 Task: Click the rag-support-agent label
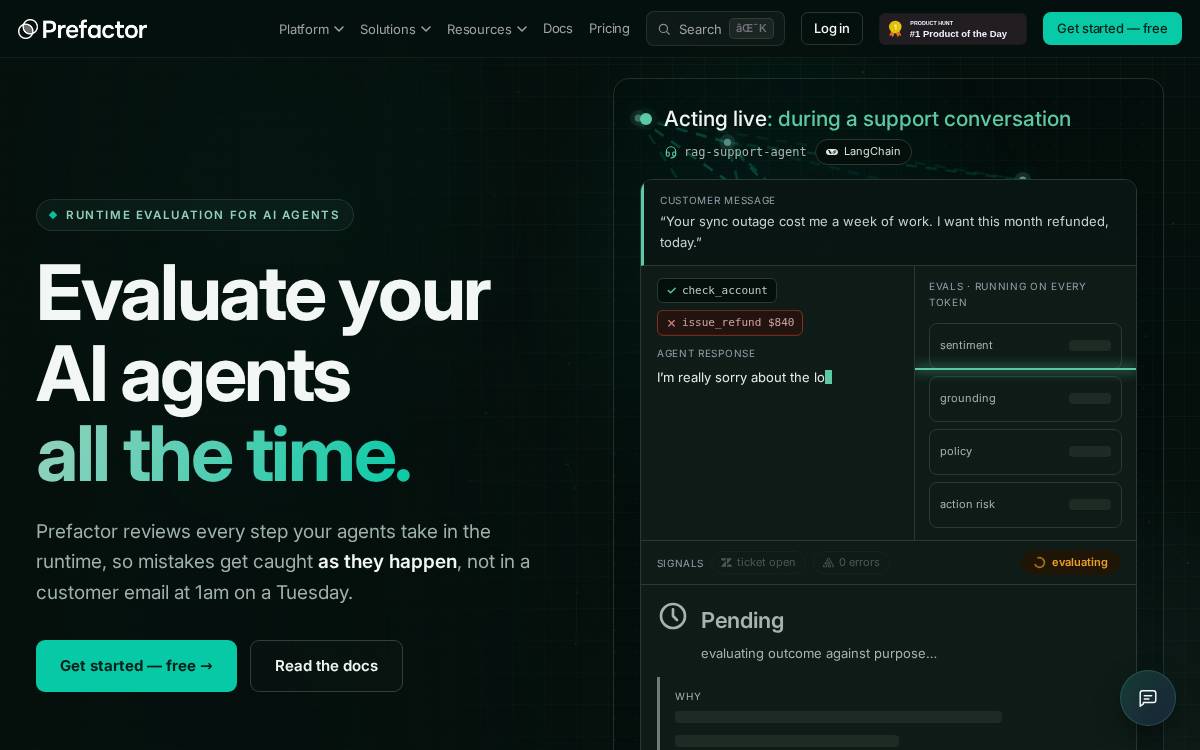click(745, 152)
